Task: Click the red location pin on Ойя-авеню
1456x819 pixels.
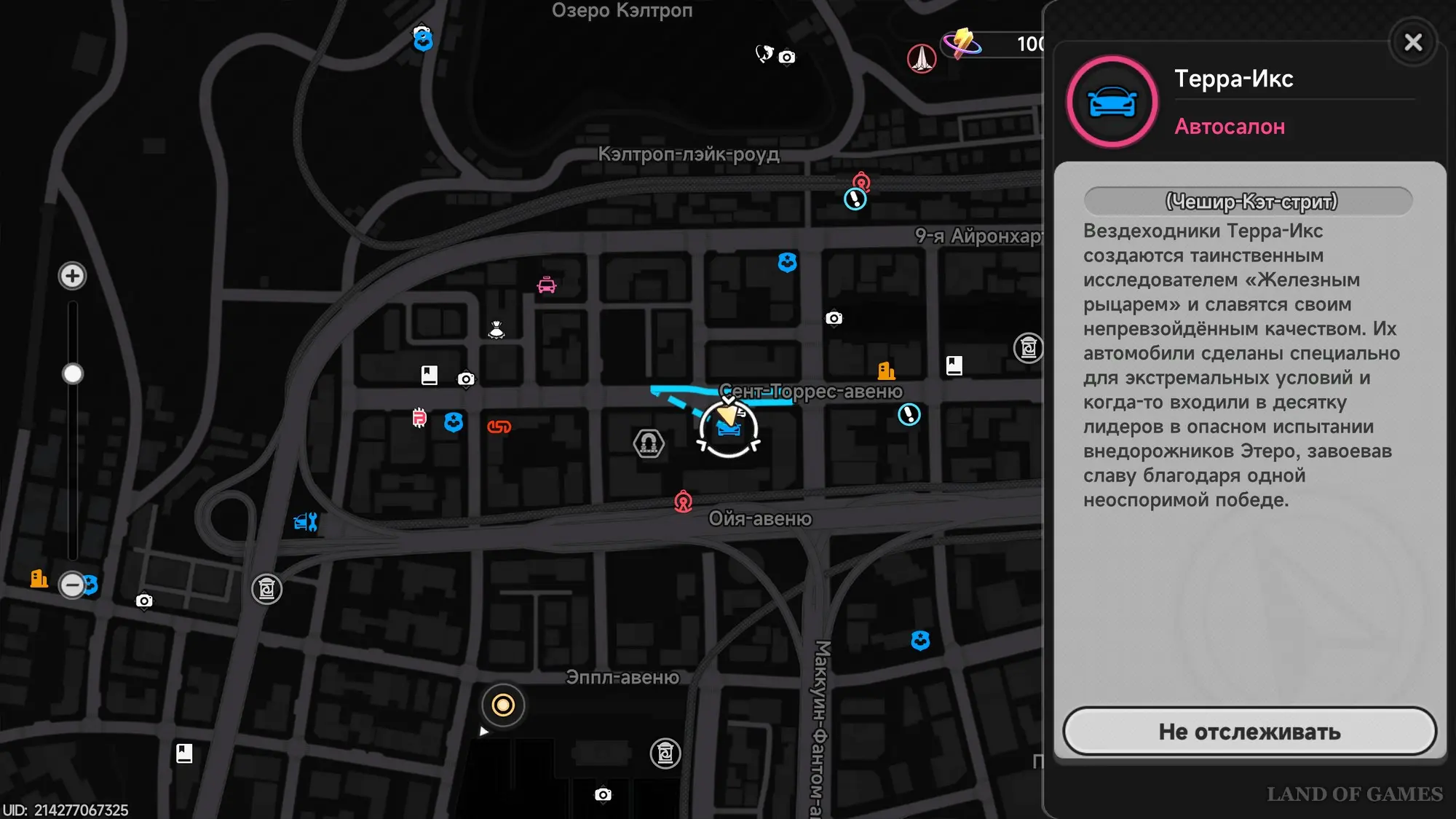Action: (683, 502)
